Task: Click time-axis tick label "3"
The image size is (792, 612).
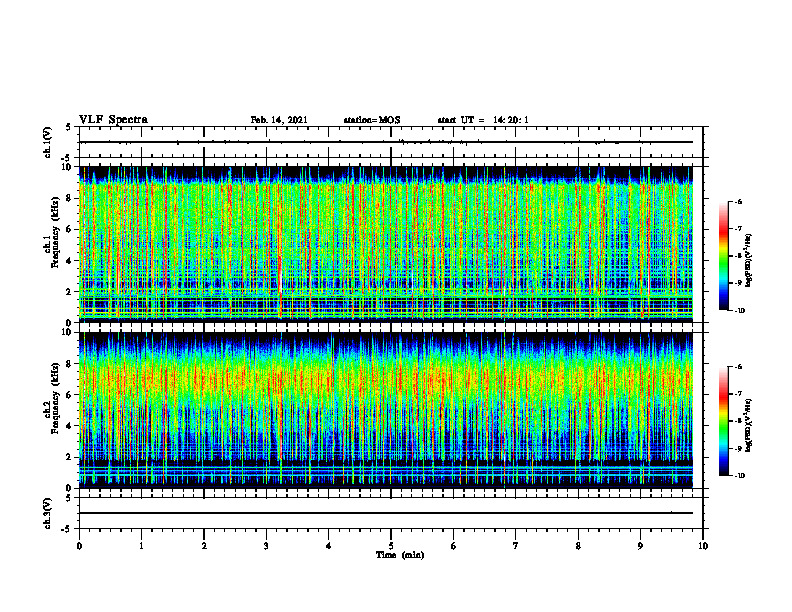Action: pyautogui.click(x=266, y=546)
